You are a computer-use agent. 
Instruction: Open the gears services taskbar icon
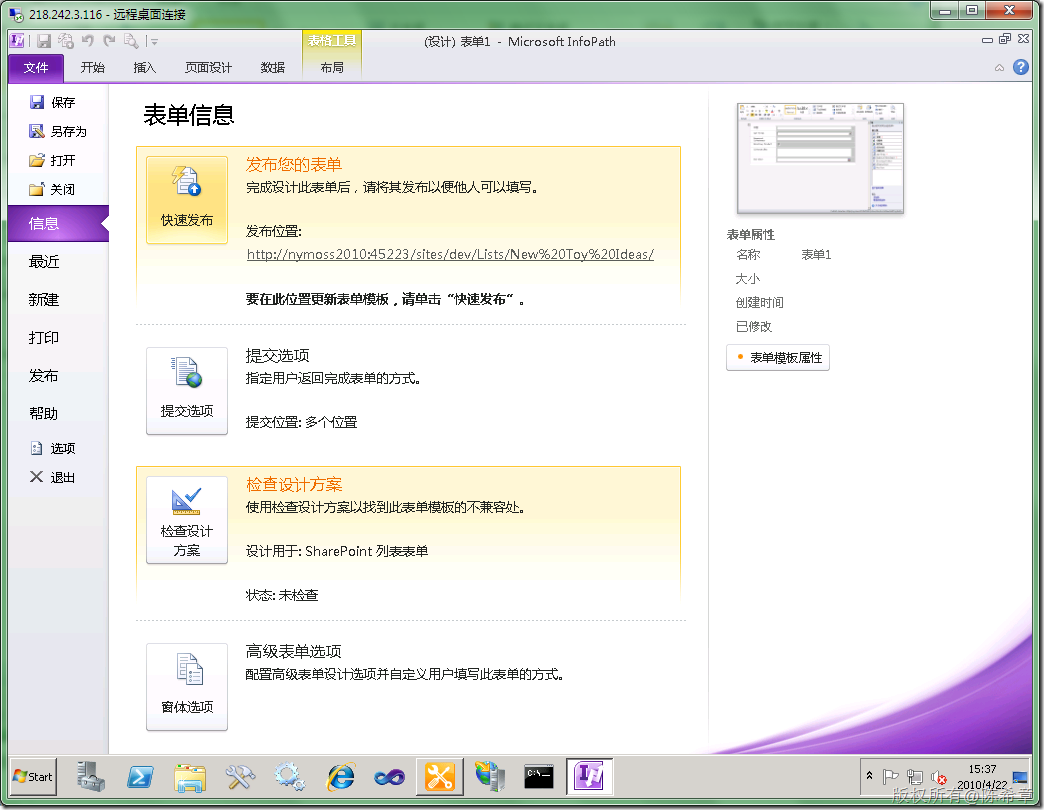(x=290, y=777)
